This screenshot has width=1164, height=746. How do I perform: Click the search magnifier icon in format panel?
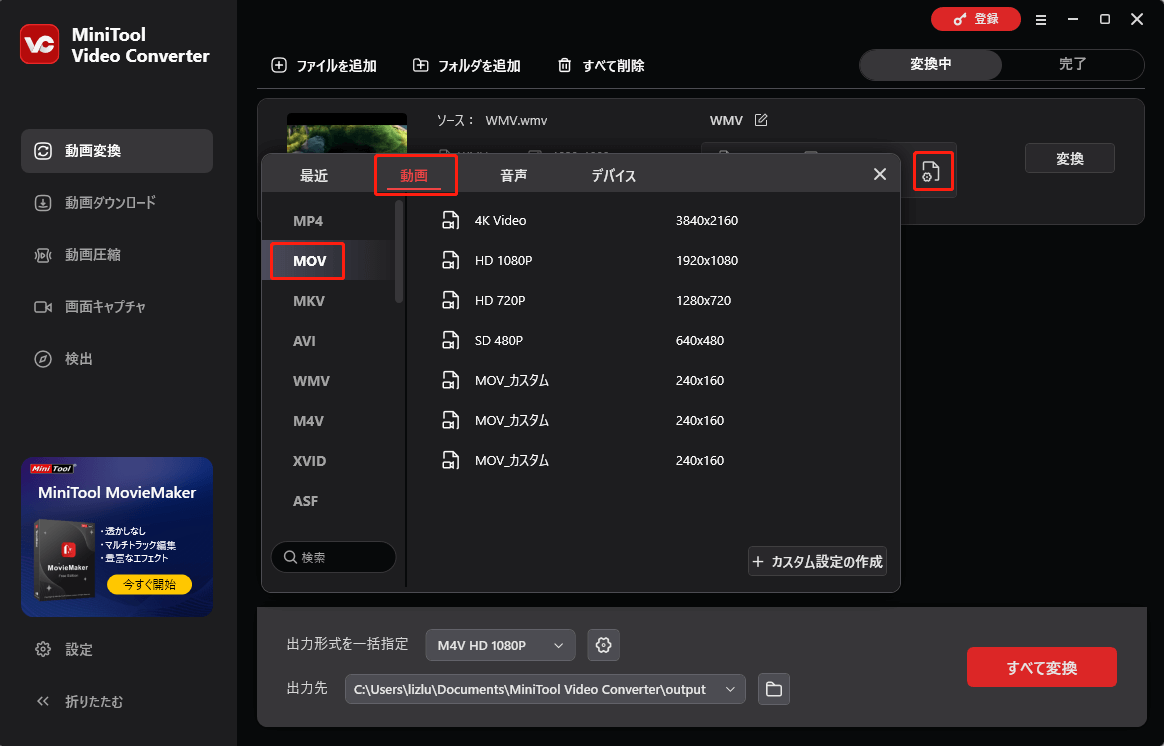[290, 557]
